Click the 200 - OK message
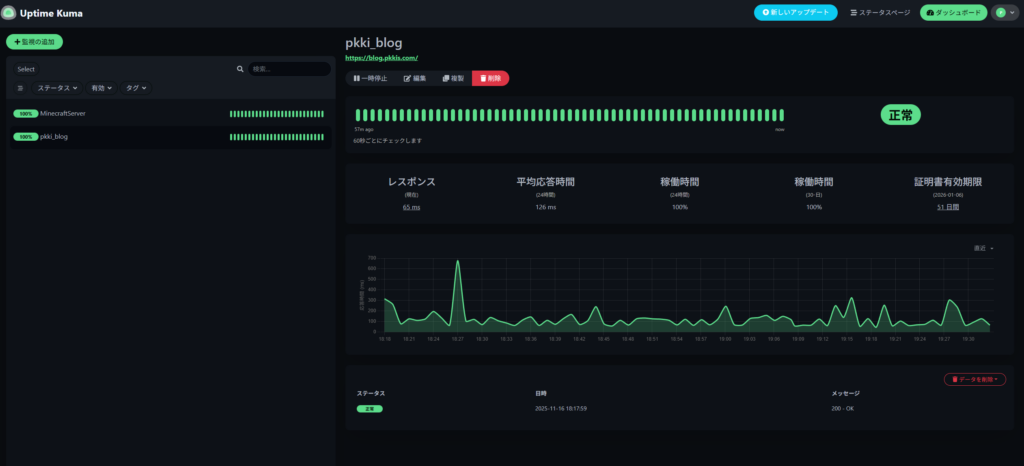Viewport: 1024px width, 466px height. click(842, 409)
